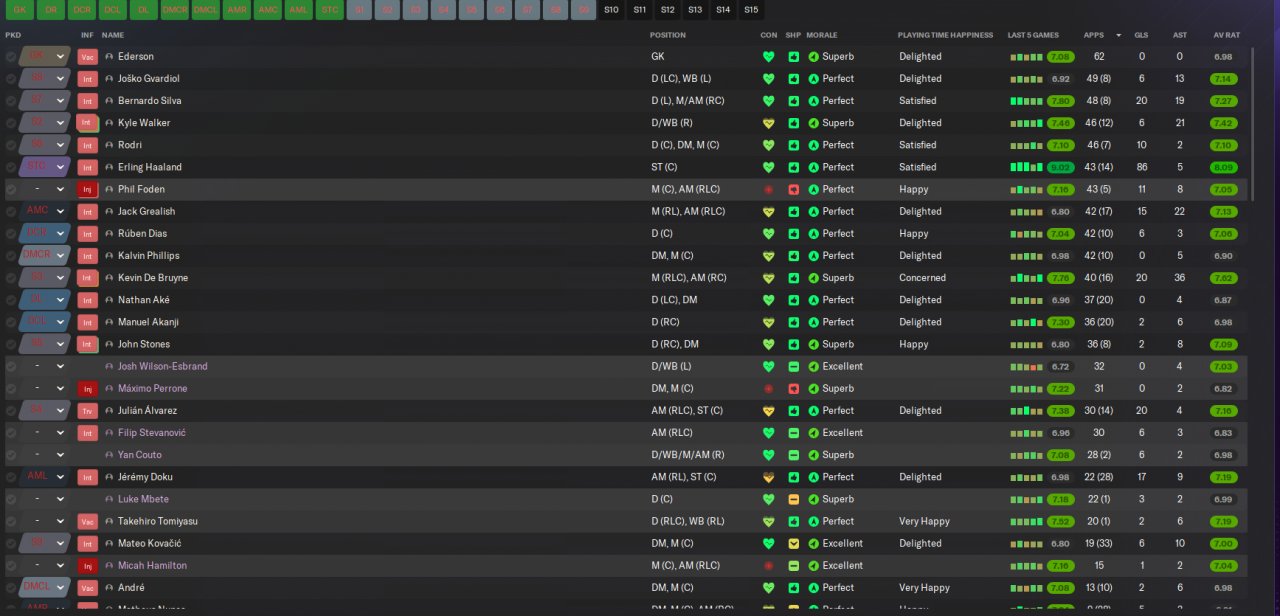
Task: Click Kyle Walker's yellow condition heart icon
Action: [768, 123]
